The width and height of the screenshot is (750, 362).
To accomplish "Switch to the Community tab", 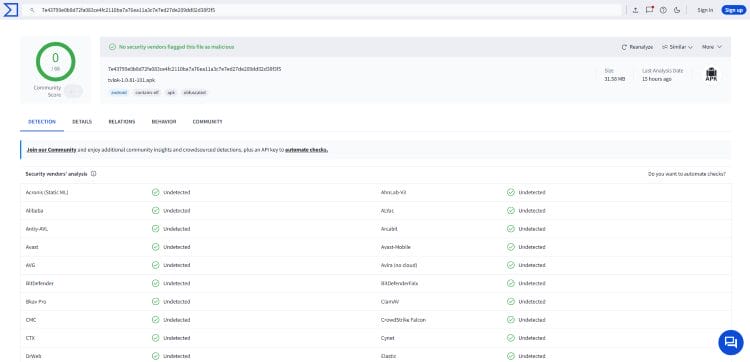I will pyautogui.click(x=208, y=122).
